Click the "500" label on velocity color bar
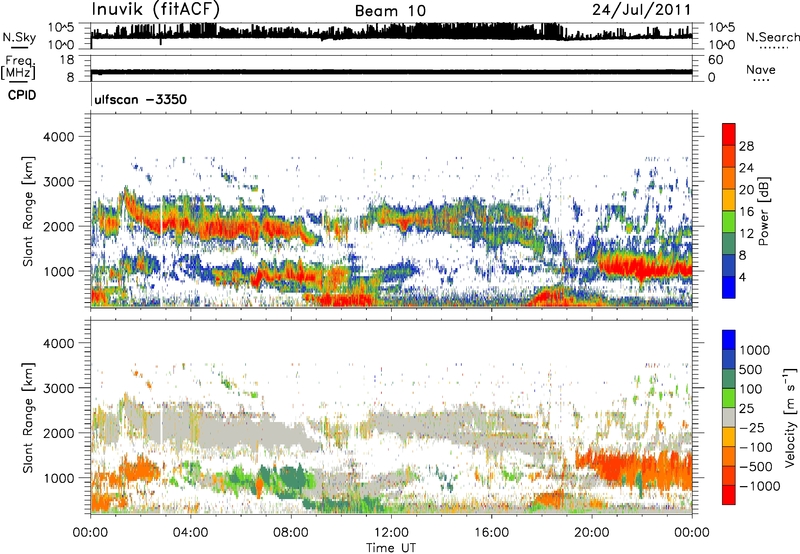Screen dimensions: 800x554 coord(751,370)
